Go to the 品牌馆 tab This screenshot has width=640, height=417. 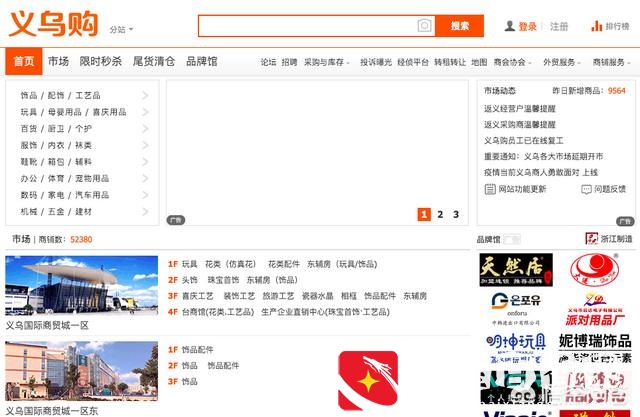click(202, 61)
